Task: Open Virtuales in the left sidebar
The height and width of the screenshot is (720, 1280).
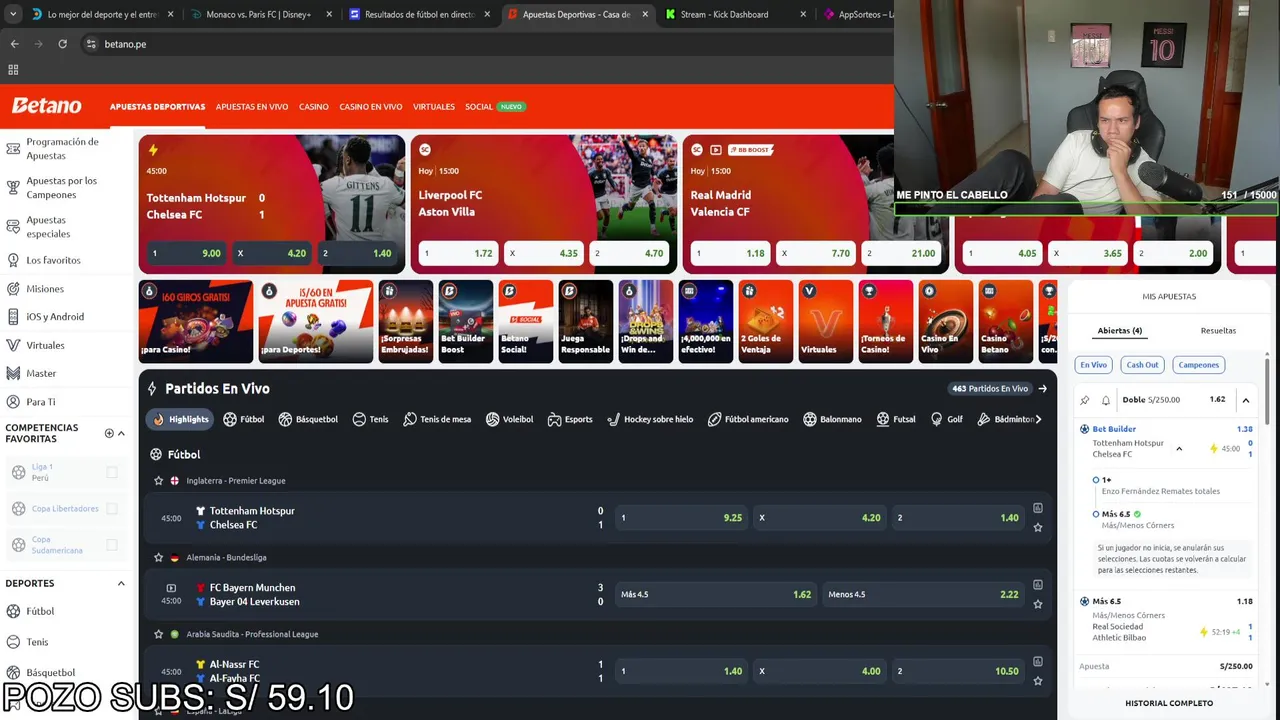Action: click(45, 345)
